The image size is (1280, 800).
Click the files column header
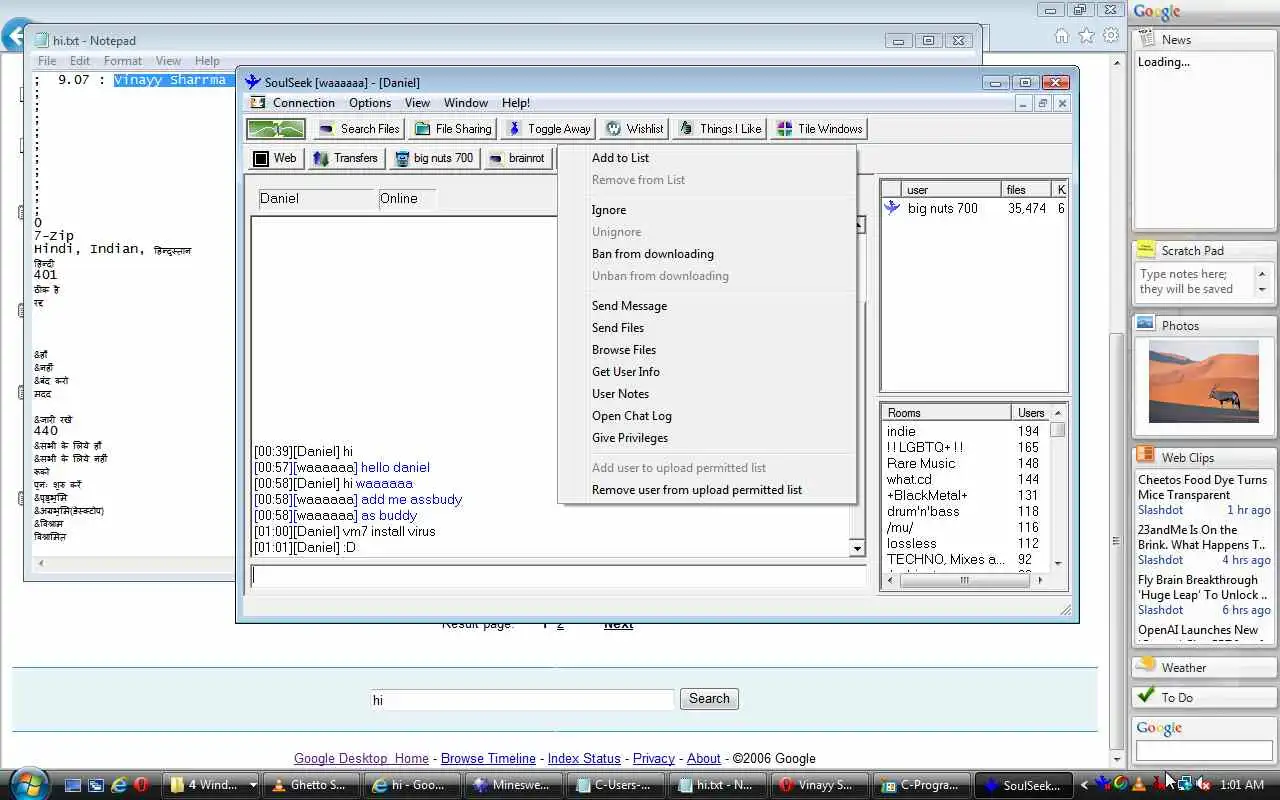(1027, 189)
